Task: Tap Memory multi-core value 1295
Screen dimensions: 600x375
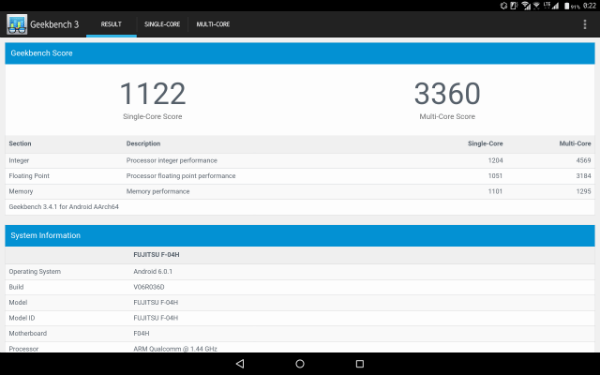Action: click(584, 191)
